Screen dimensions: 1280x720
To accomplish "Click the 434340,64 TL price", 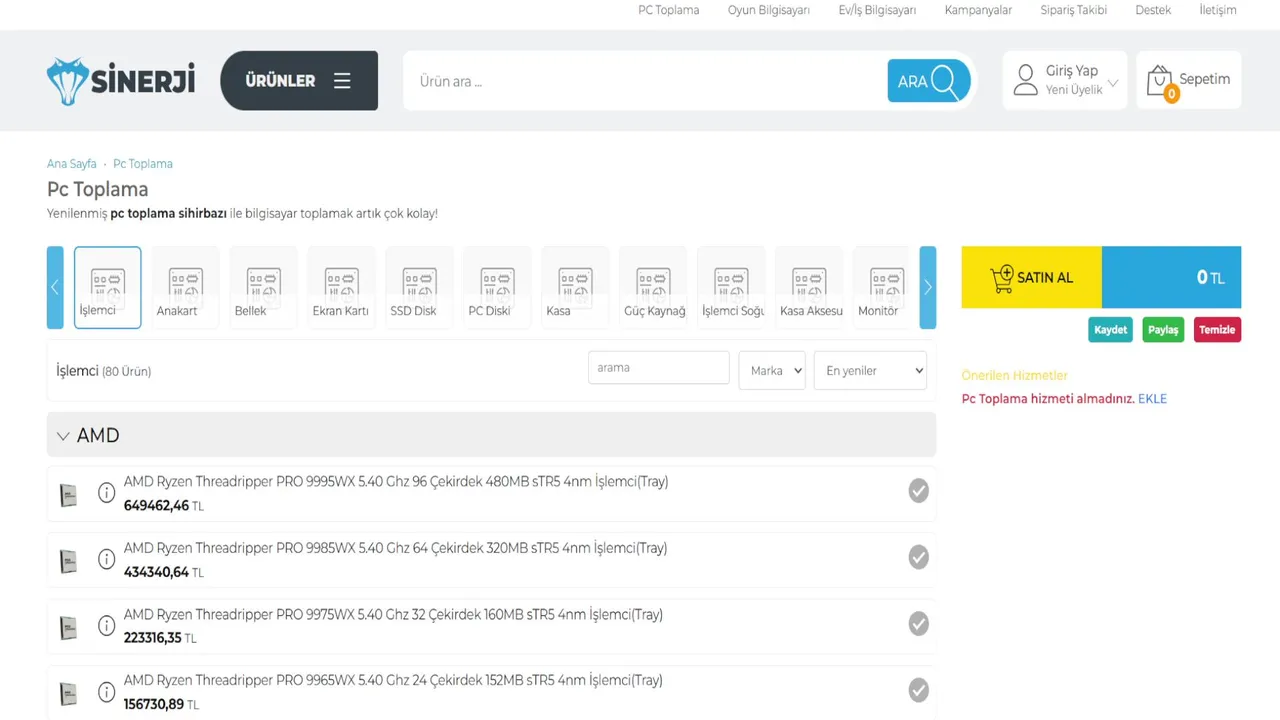I will 163,572.
